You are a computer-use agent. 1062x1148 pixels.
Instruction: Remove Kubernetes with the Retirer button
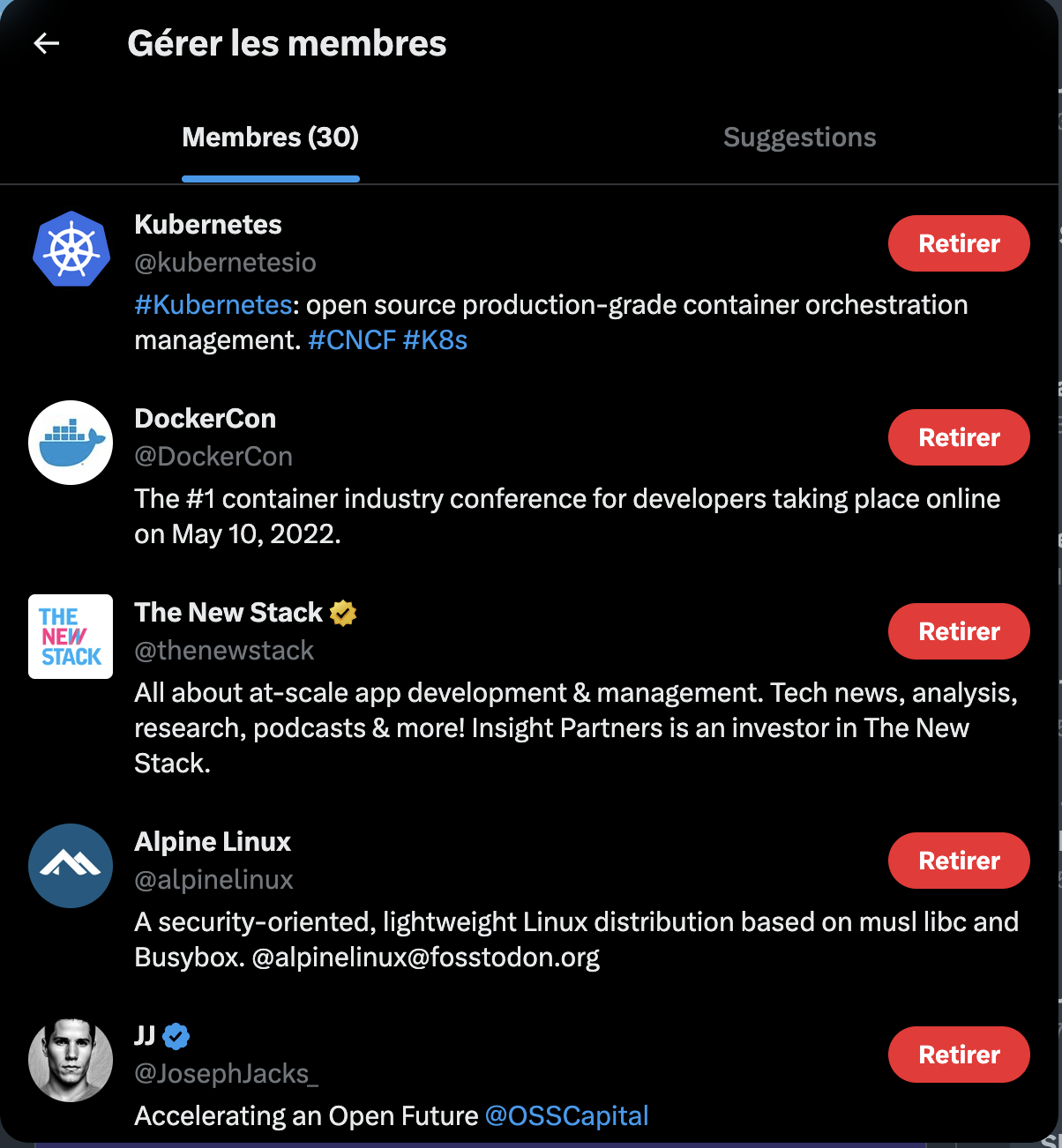coord(959,243)
